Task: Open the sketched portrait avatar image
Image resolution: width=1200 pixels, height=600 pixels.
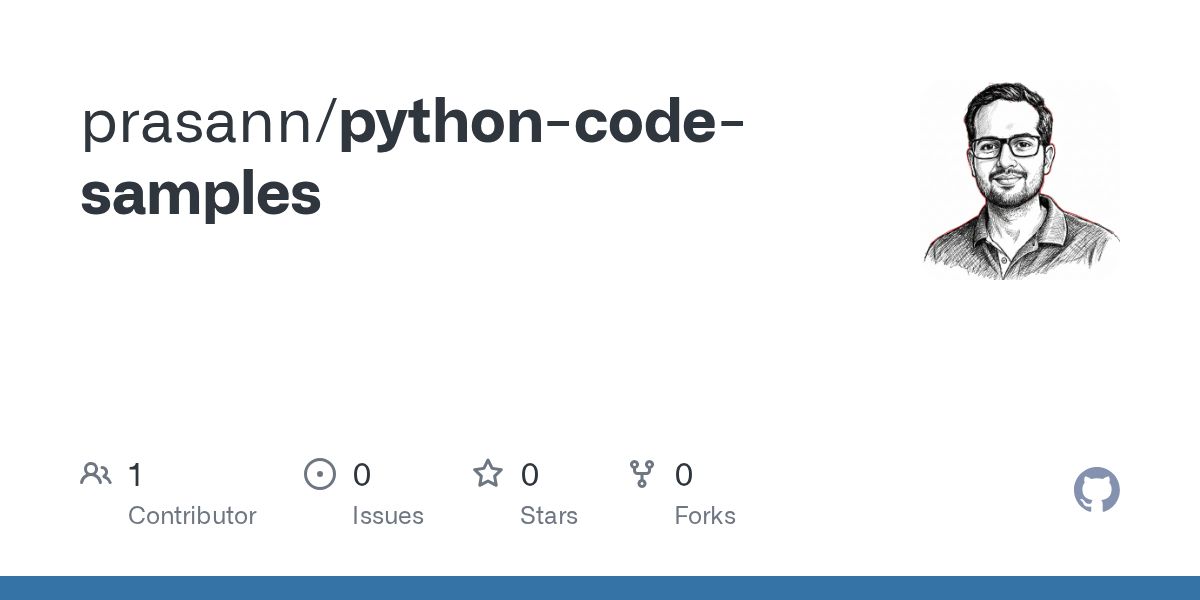Action: pos(1020,180)
